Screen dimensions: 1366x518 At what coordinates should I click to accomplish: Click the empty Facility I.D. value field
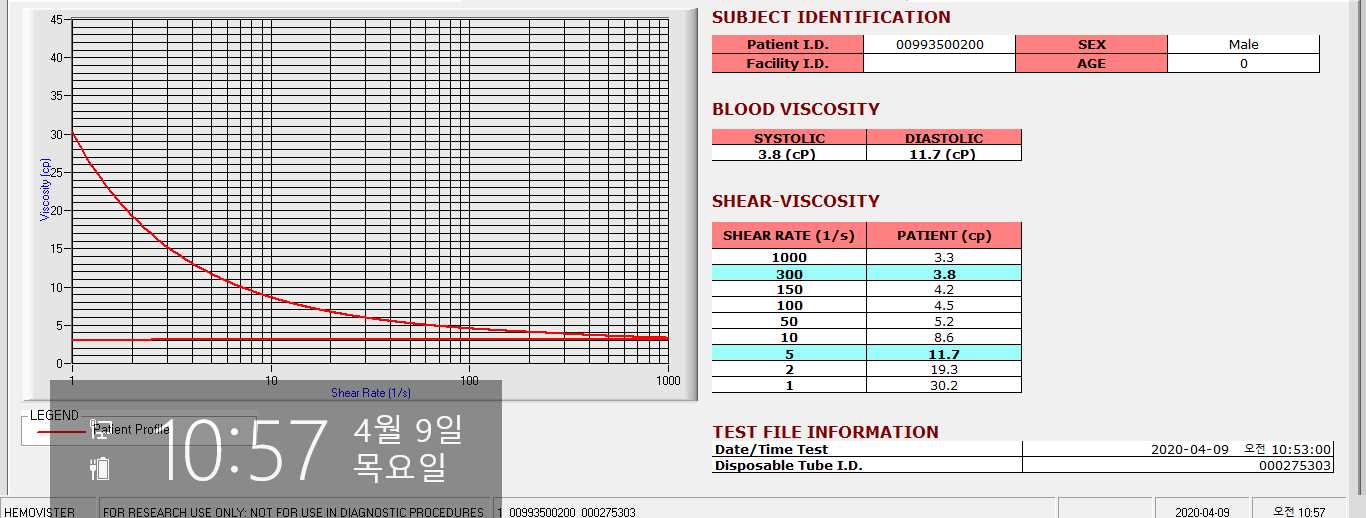939,63
